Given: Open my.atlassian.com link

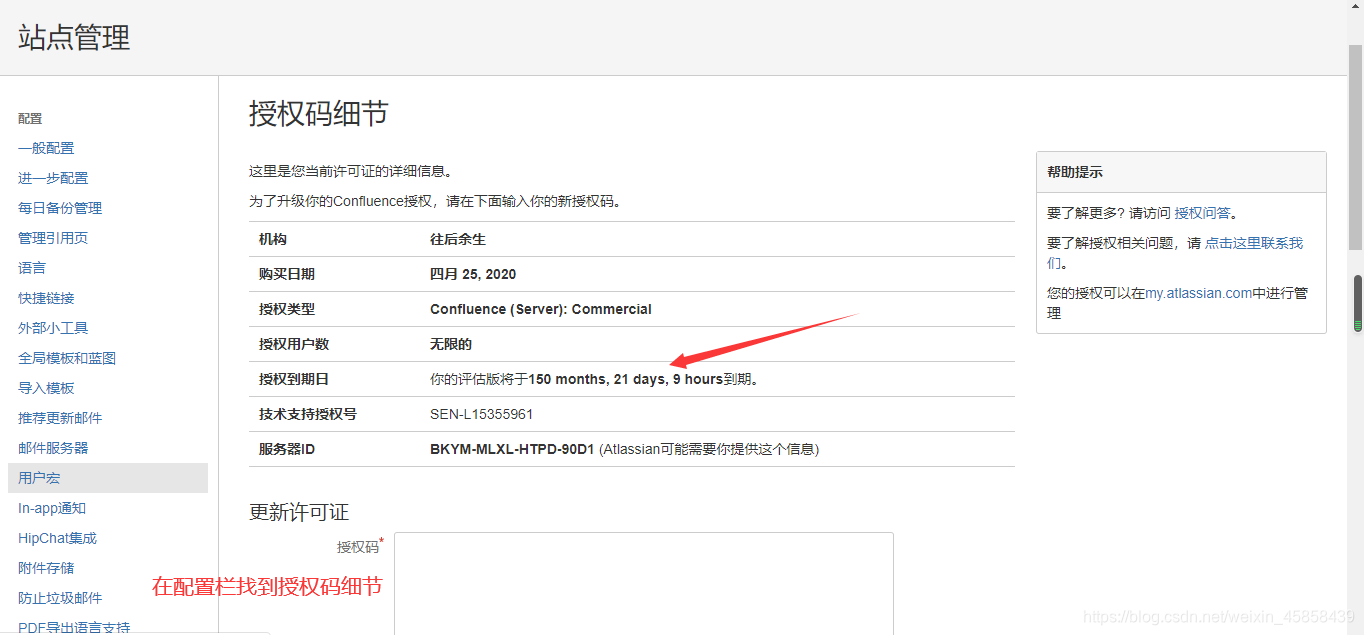Looking at the screenshot, I should [1199, 293].
